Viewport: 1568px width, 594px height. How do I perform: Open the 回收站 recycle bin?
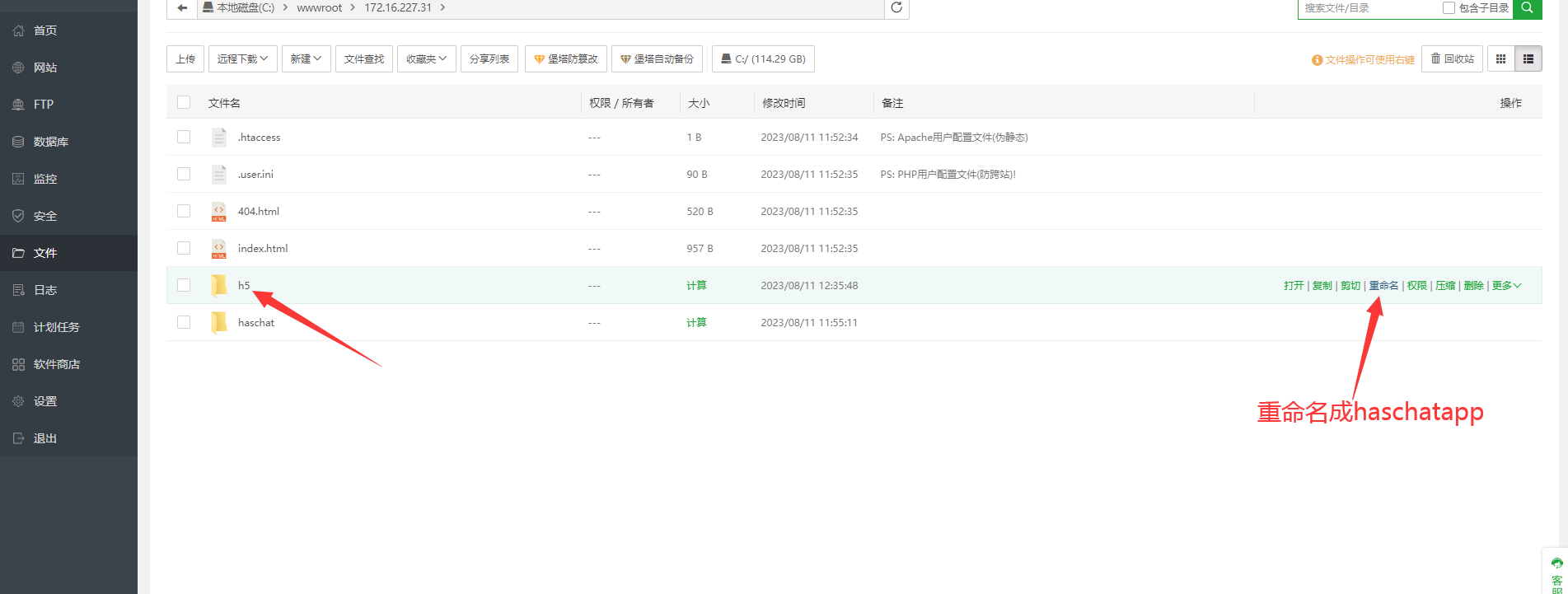[1452, 59]
